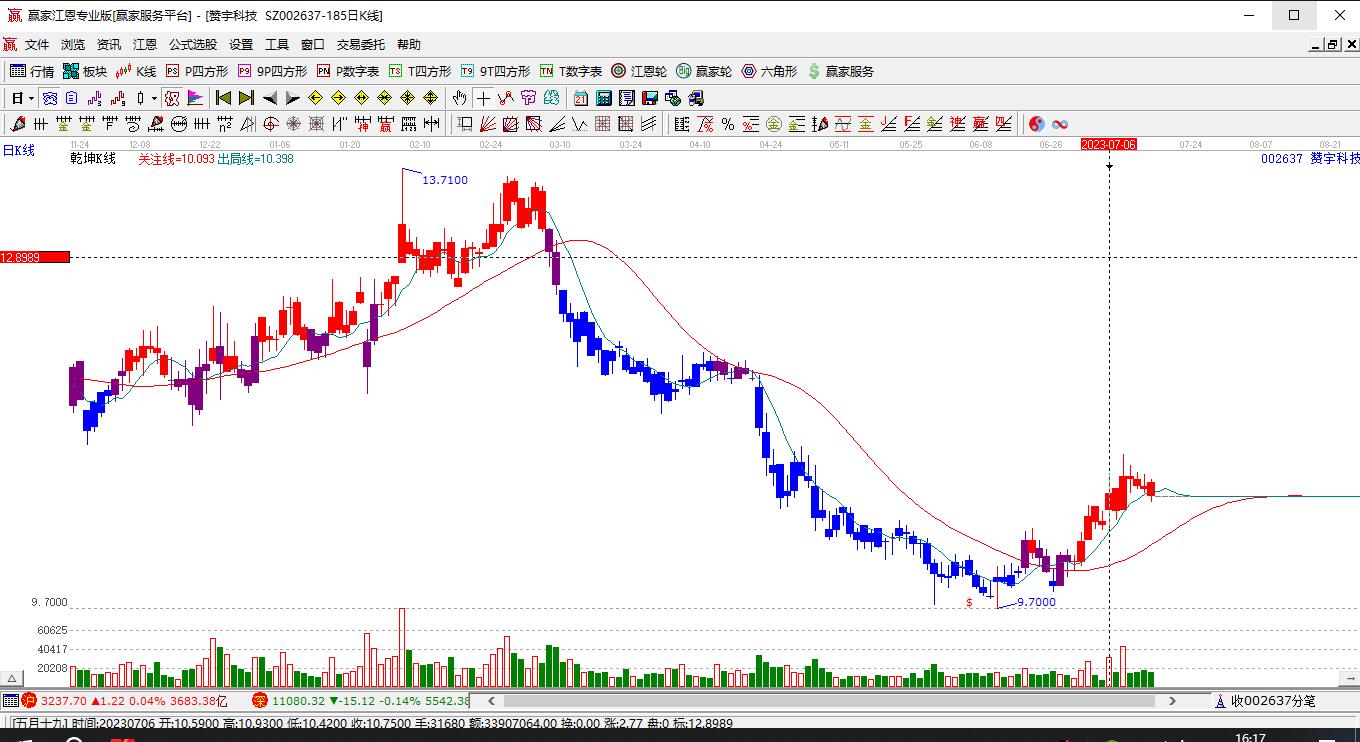The width and height of the screenshot is (1360, 742).
Task: Open the 设置 menu
Action: coord(241,45)
